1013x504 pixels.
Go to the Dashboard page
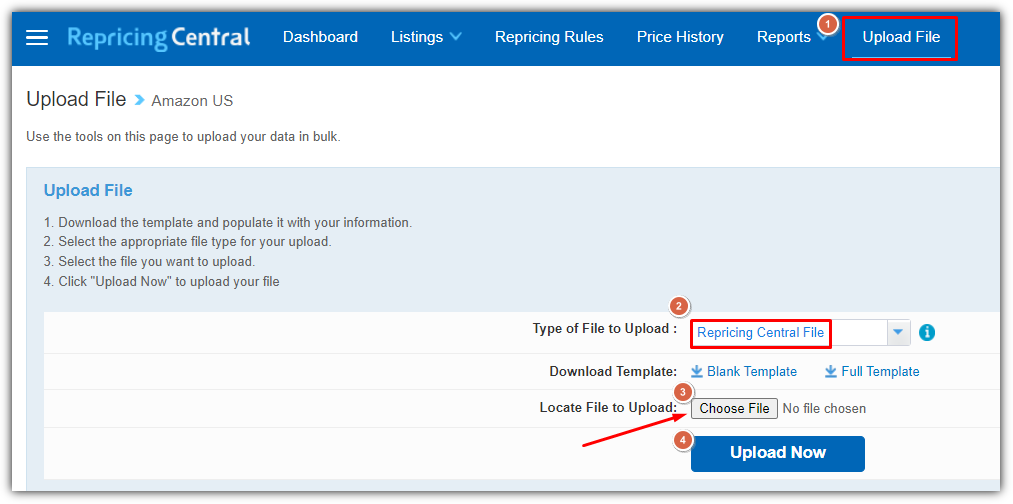(x=320, y=37)
